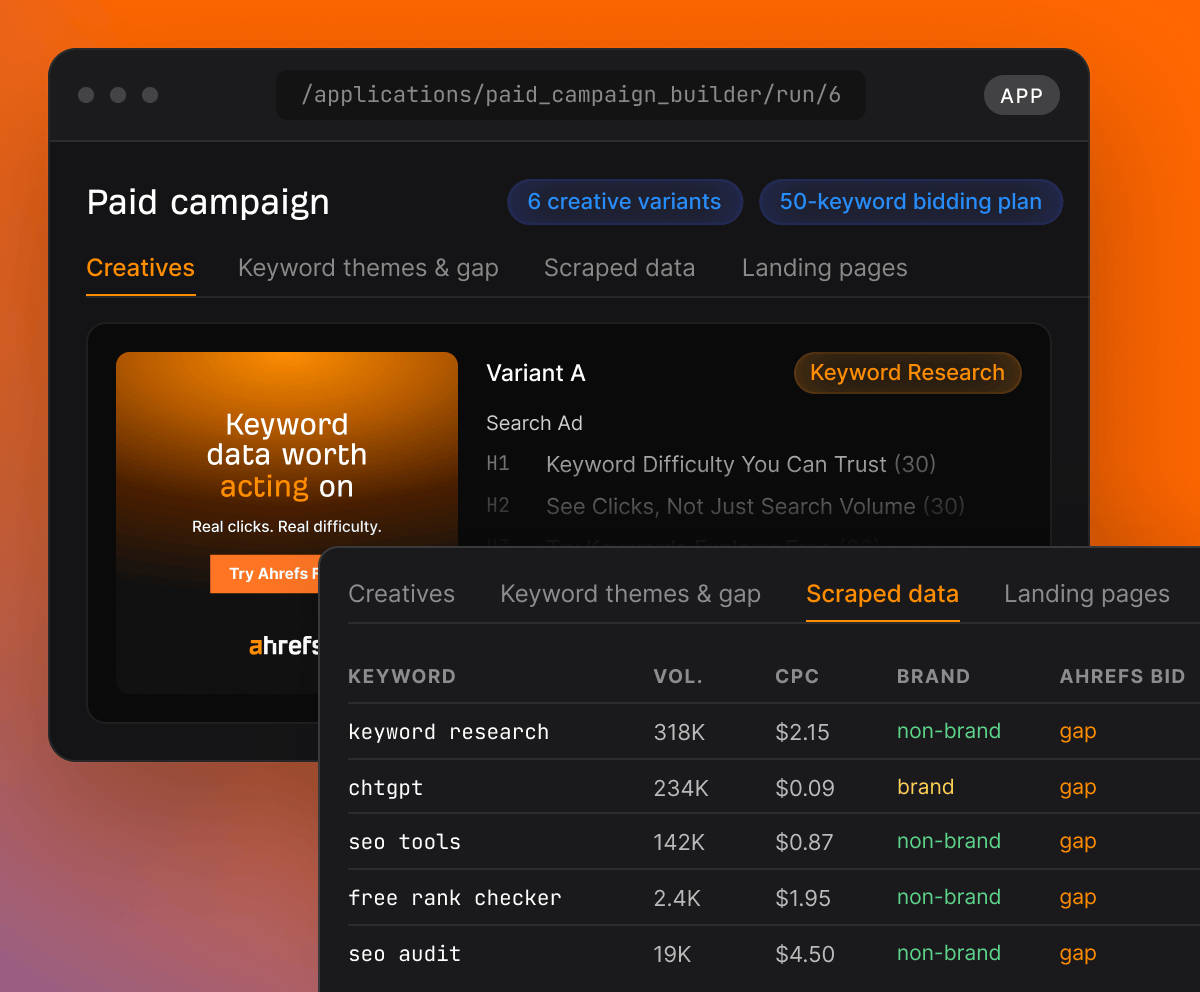The height and width of the screenshot is (992, 1200).
Task: Sort by the CPC column header
Action: click(x=797, y=677)
